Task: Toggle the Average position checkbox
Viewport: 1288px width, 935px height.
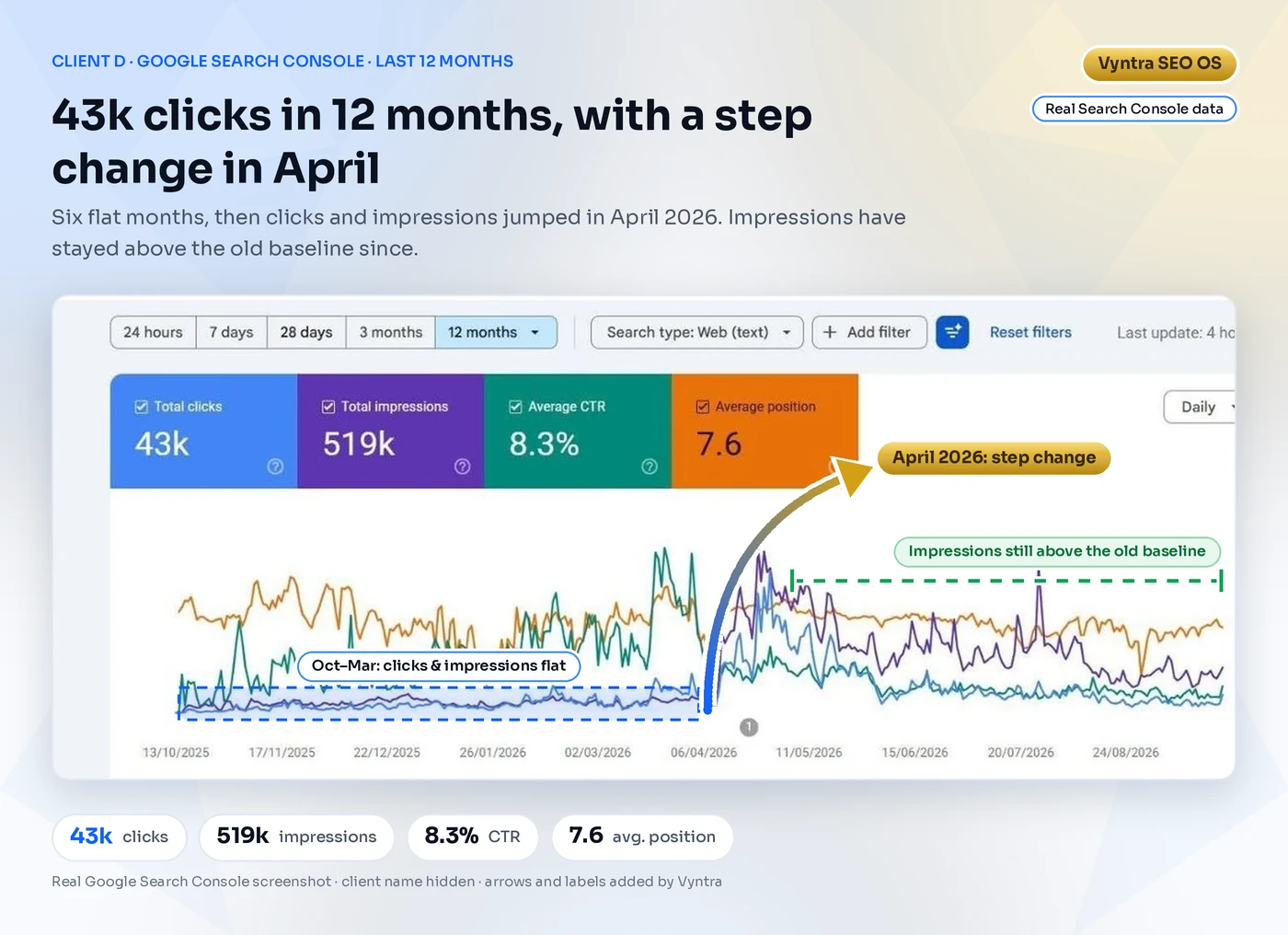Action: pos(703,407)
